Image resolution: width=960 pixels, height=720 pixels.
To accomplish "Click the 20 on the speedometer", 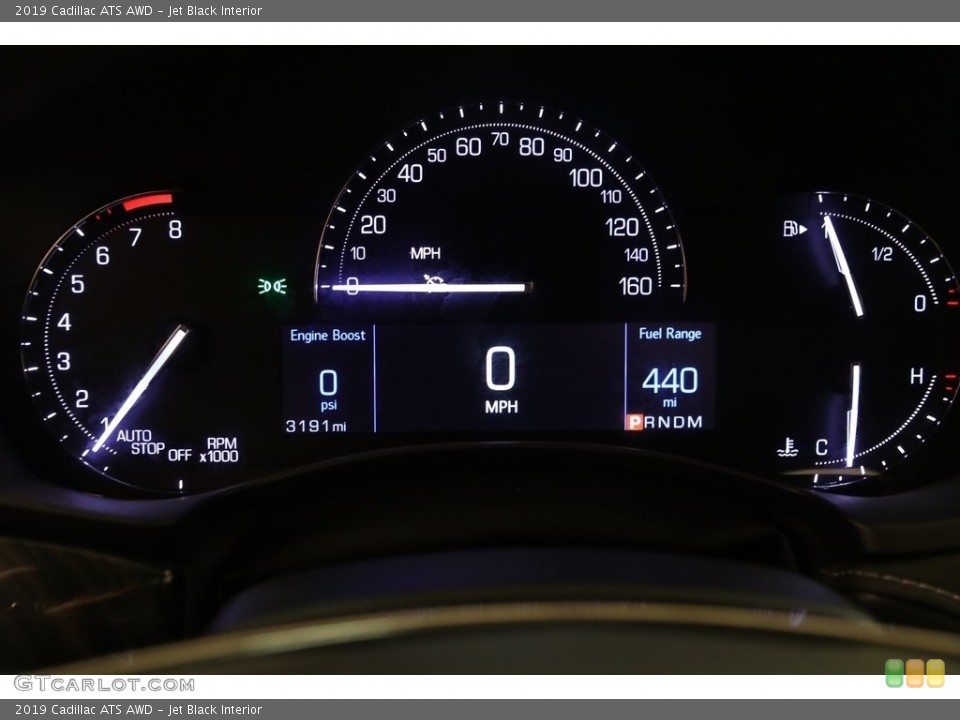I will click(x=373, y=225).
